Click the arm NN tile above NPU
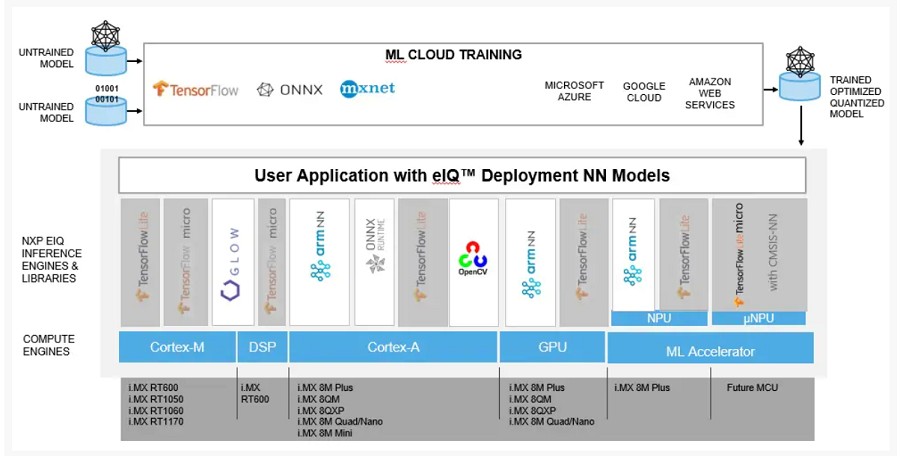Viewport: 900px width, 456px height. click(x=633, y=255)
